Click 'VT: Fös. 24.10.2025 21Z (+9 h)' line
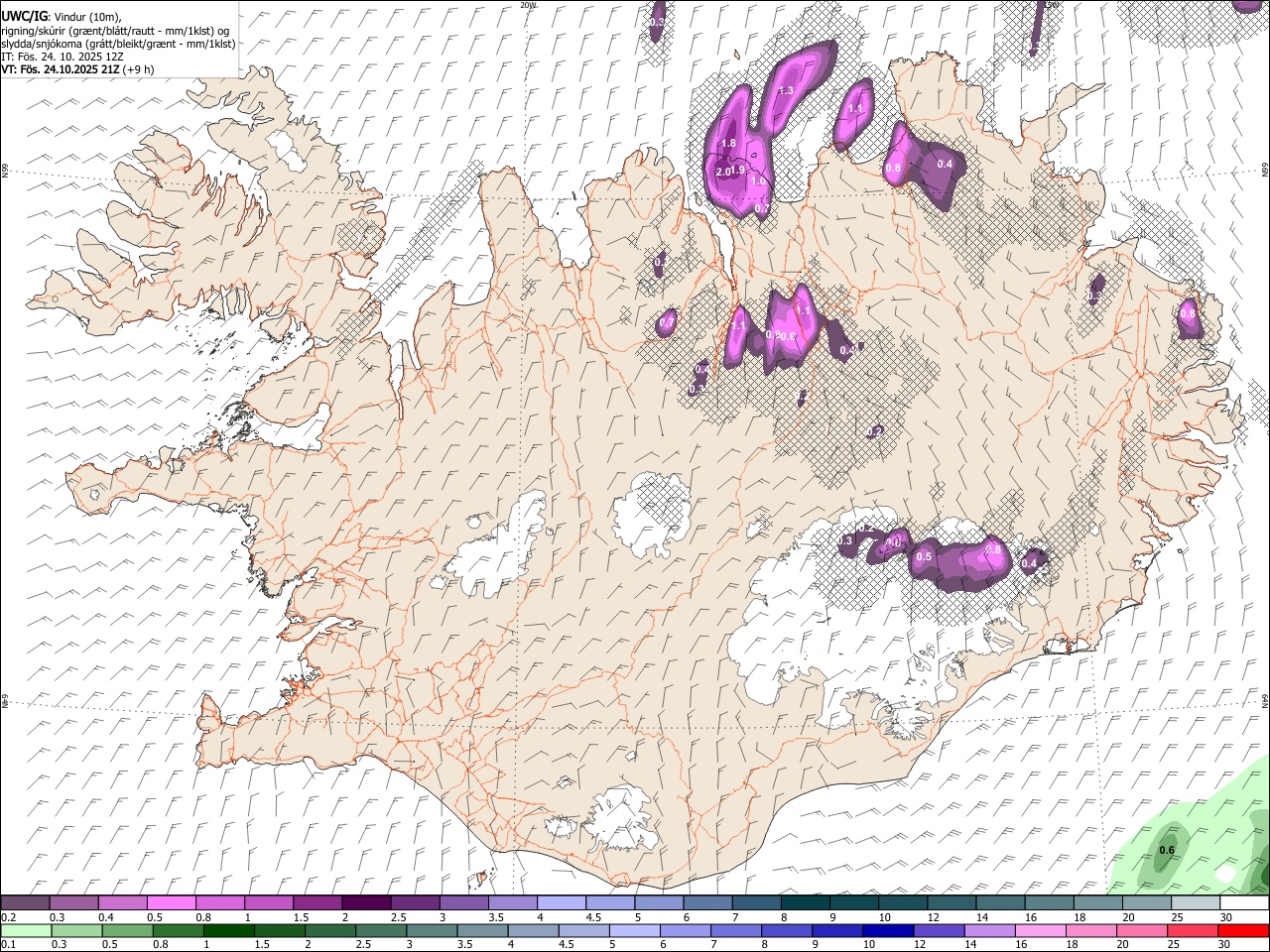This screenshot has width=1270, height=952. click(x=77, y=69)
